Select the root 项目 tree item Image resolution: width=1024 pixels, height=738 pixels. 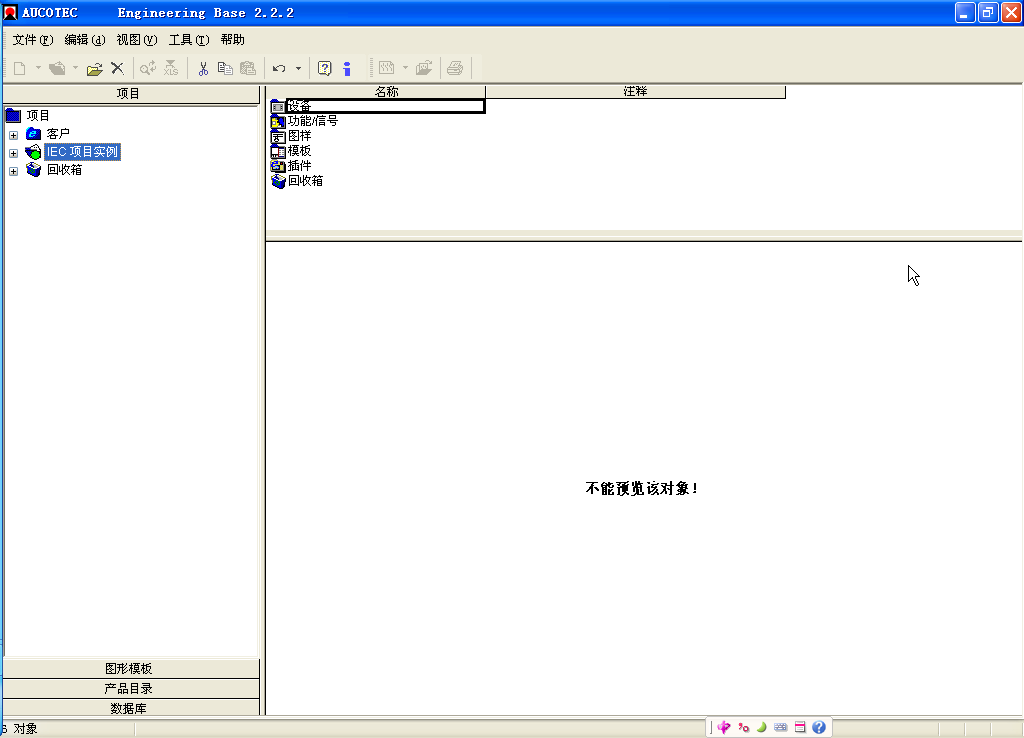(x=38, y=116)
